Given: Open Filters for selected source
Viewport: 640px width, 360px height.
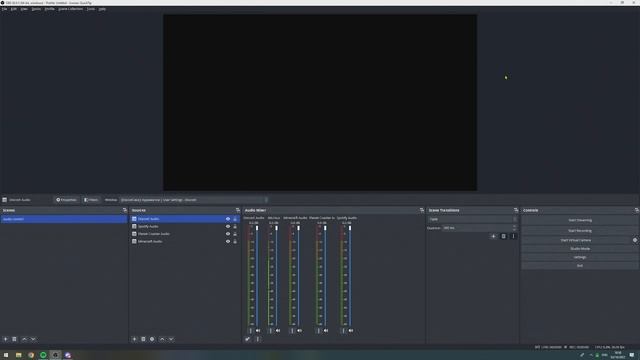Looking at the screenshot, I should [x=91, y=200].
